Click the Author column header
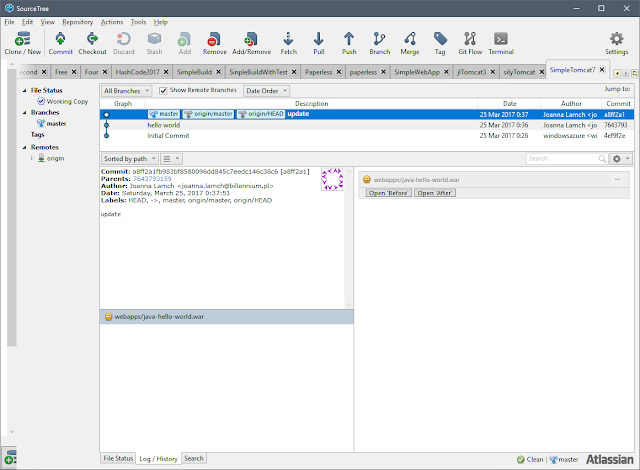 point(571,104)
